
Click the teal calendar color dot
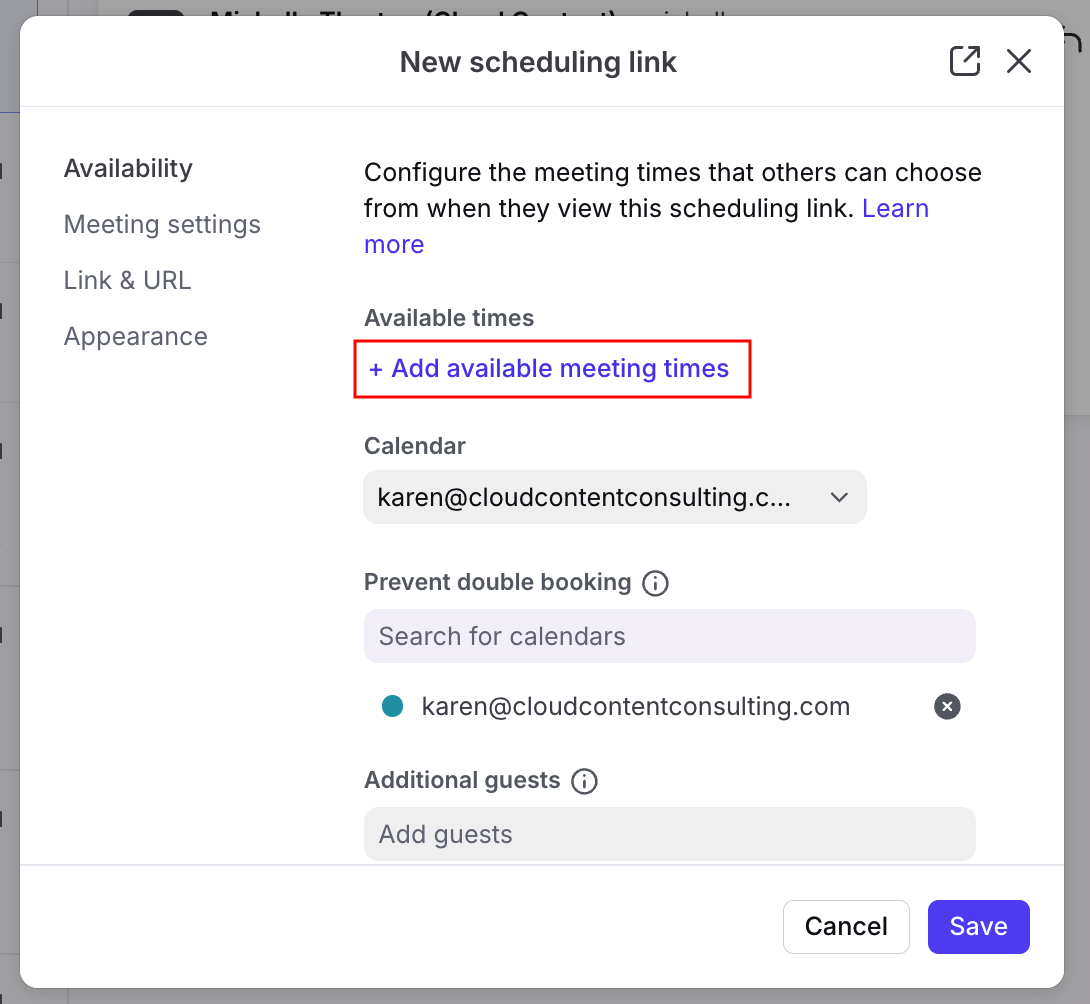(x=392, y=707)
